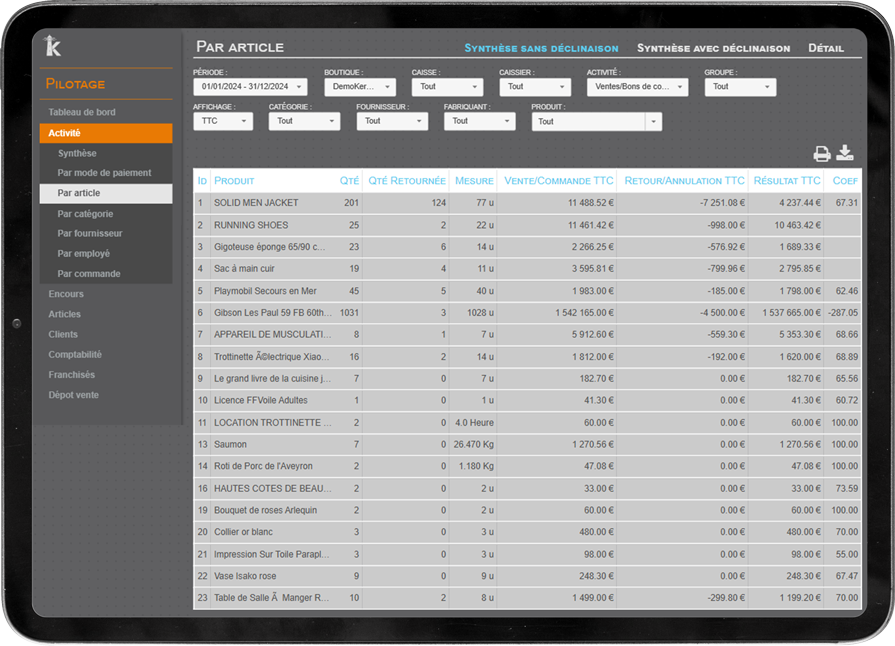Open the Synthèse sub-item
Image resolution: width=895 pixels, height=646 pixels.
click(77, 154)
